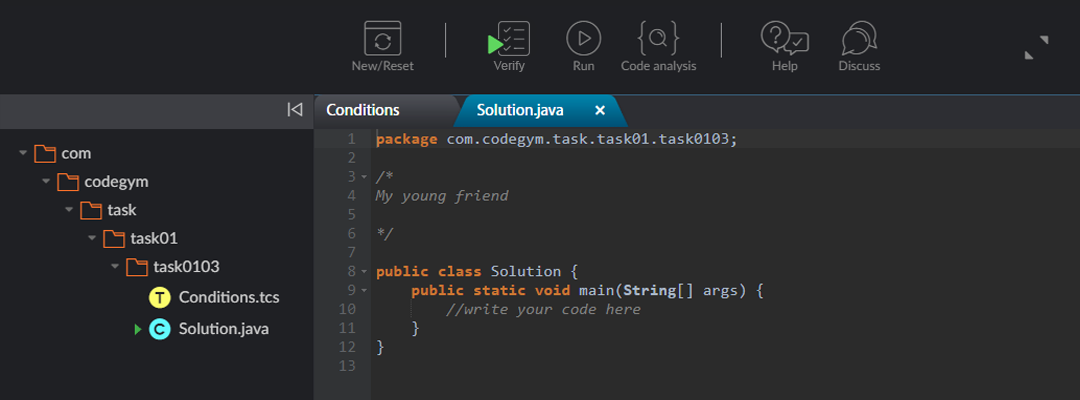Fold the main method at line 9

click(364, 291)
